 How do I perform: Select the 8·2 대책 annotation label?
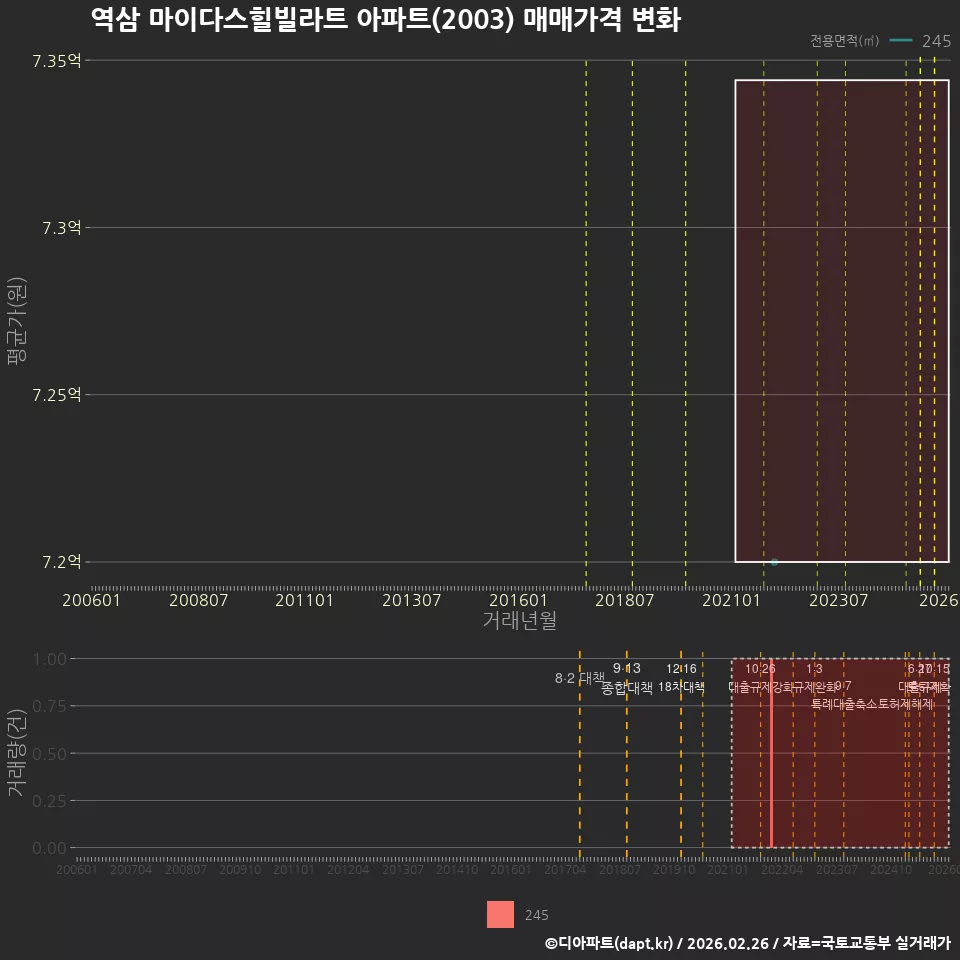[x=579, y=678]
